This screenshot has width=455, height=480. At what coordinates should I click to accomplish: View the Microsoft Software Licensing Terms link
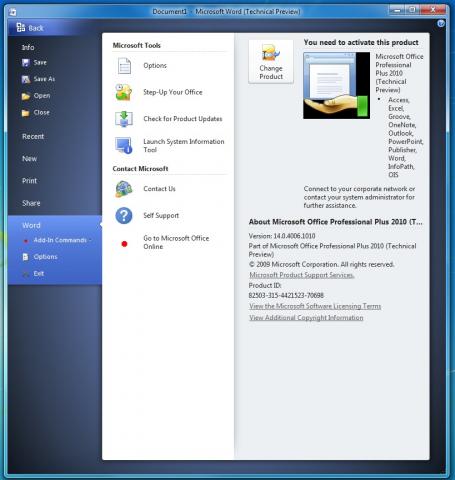pos(315,306)
